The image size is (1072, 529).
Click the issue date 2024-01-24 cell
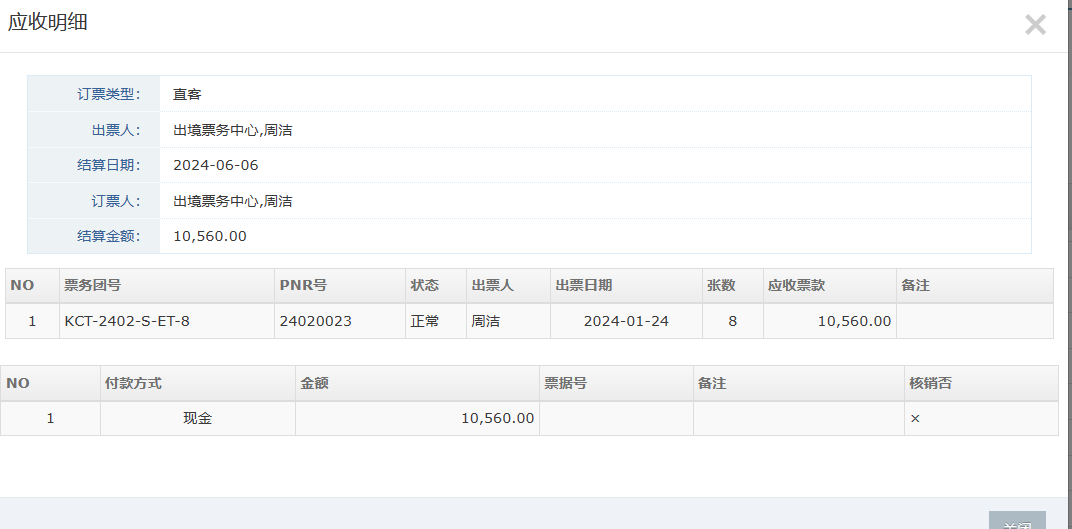coord(626,321)
